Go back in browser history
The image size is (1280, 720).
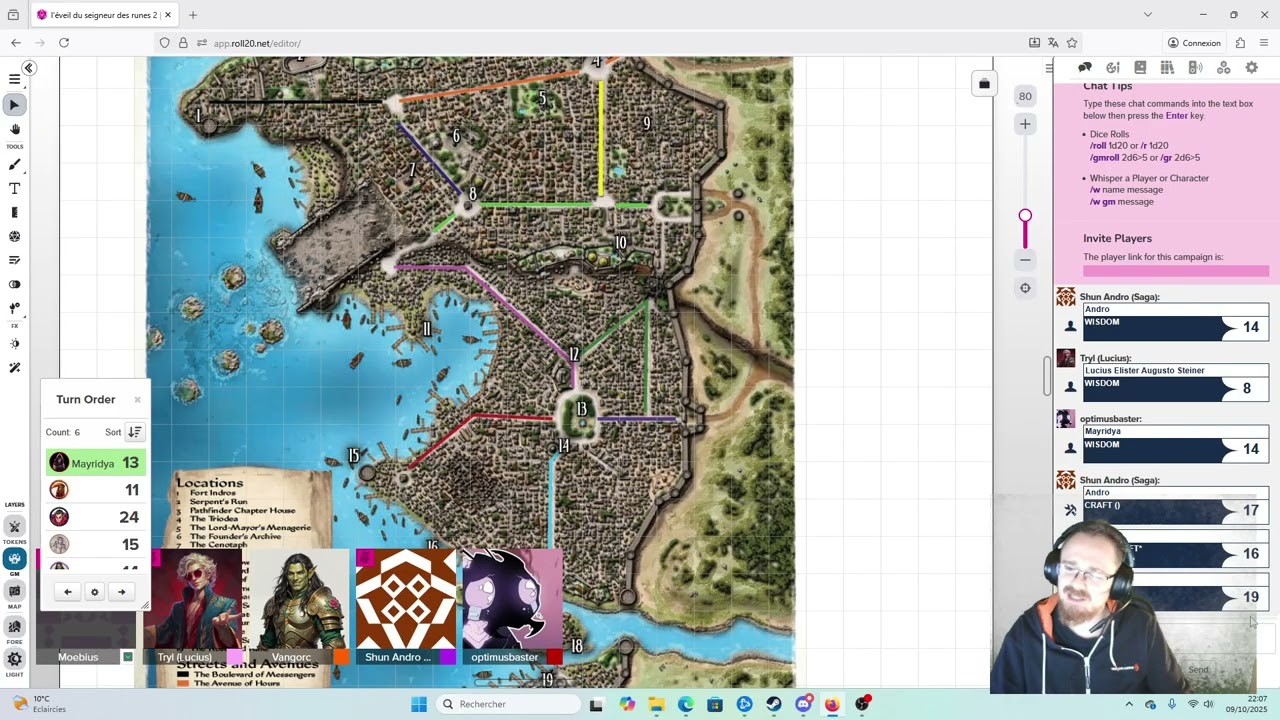point(16,43)
